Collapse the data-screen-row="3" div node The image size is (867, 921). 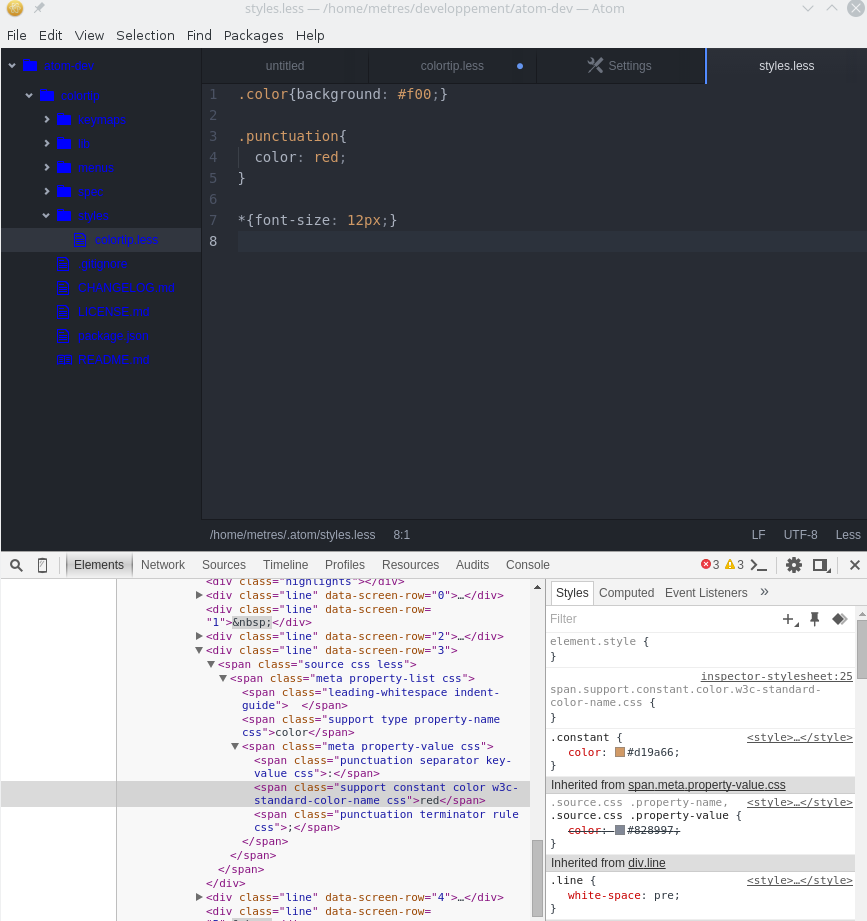pos(199,650)
